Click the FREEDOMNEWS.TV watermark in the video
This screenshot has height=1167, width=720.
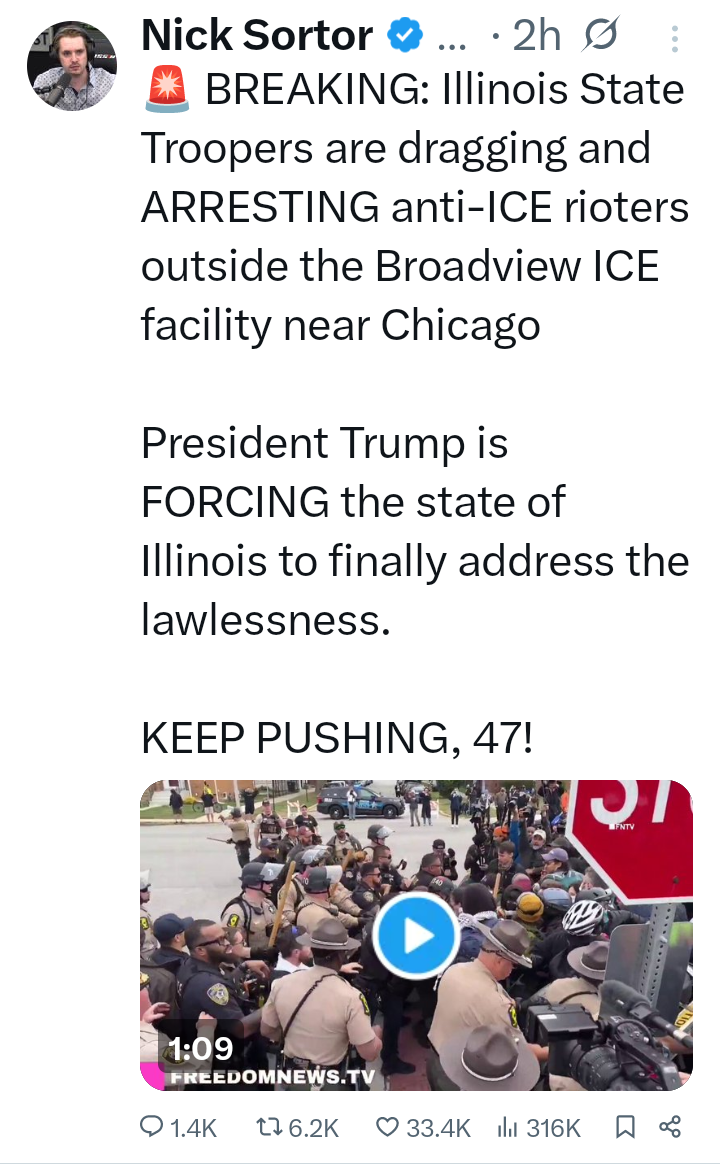273,1077
